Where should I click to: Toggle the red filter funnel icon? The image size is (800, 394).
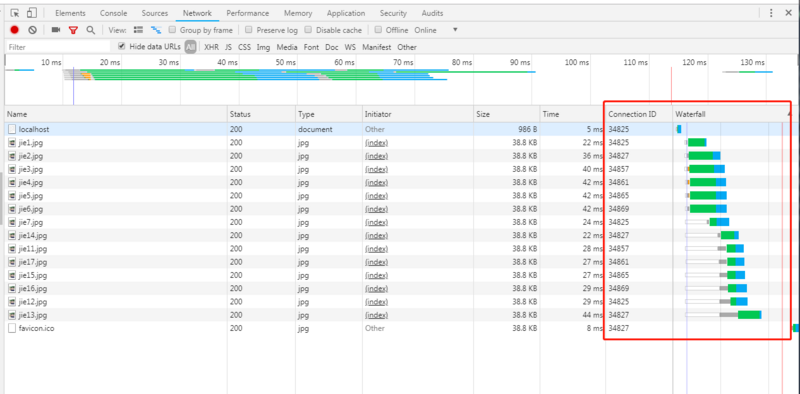[x=73, y=30]
